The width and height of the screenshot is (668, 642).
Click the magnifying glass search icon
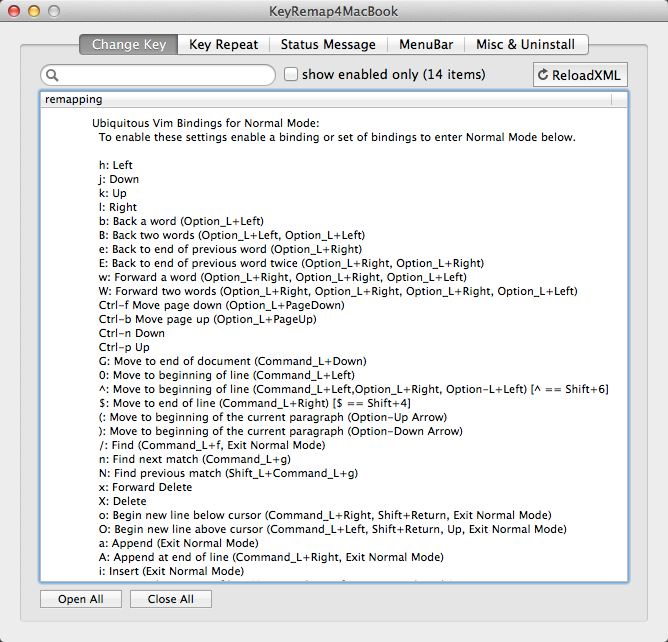coord(52,75)
